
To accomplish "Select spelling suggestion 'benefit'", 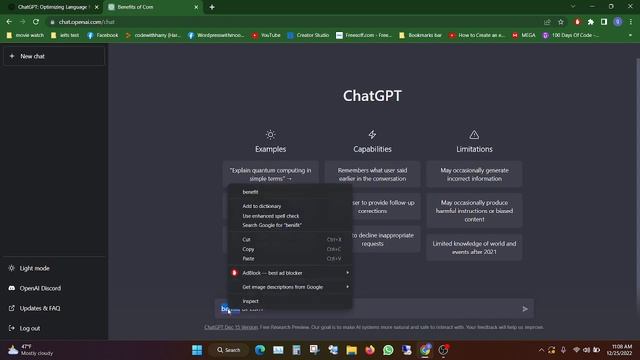I will click(290, 192).
